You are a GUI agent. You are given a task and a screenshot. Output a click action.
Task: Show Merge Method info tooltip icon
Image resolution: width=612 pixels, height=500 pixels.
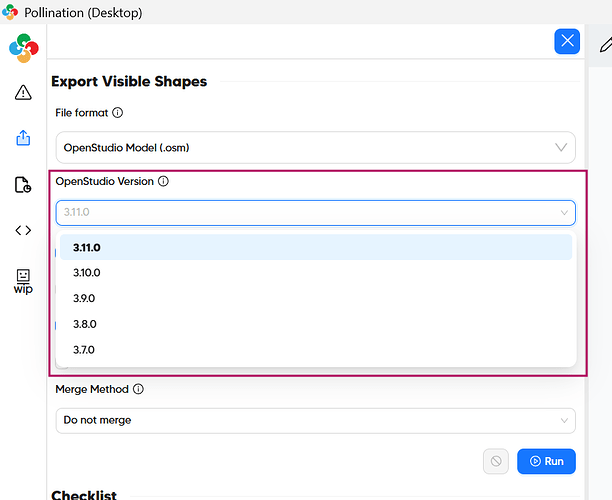coord(138,389)
